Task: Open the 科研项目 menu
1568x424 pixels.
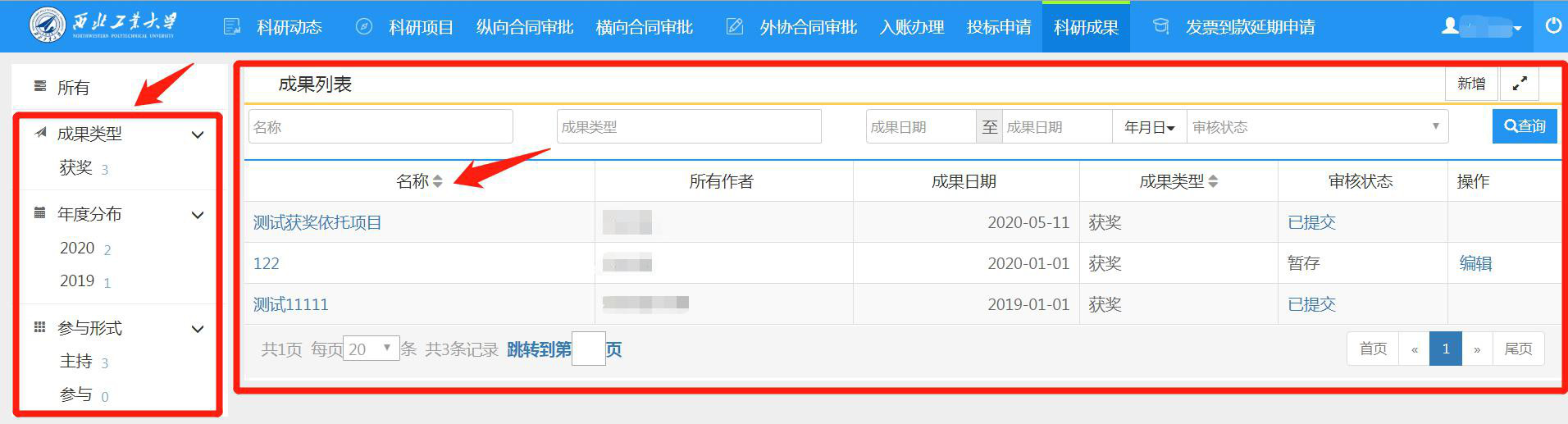Action: coord(421,27)
